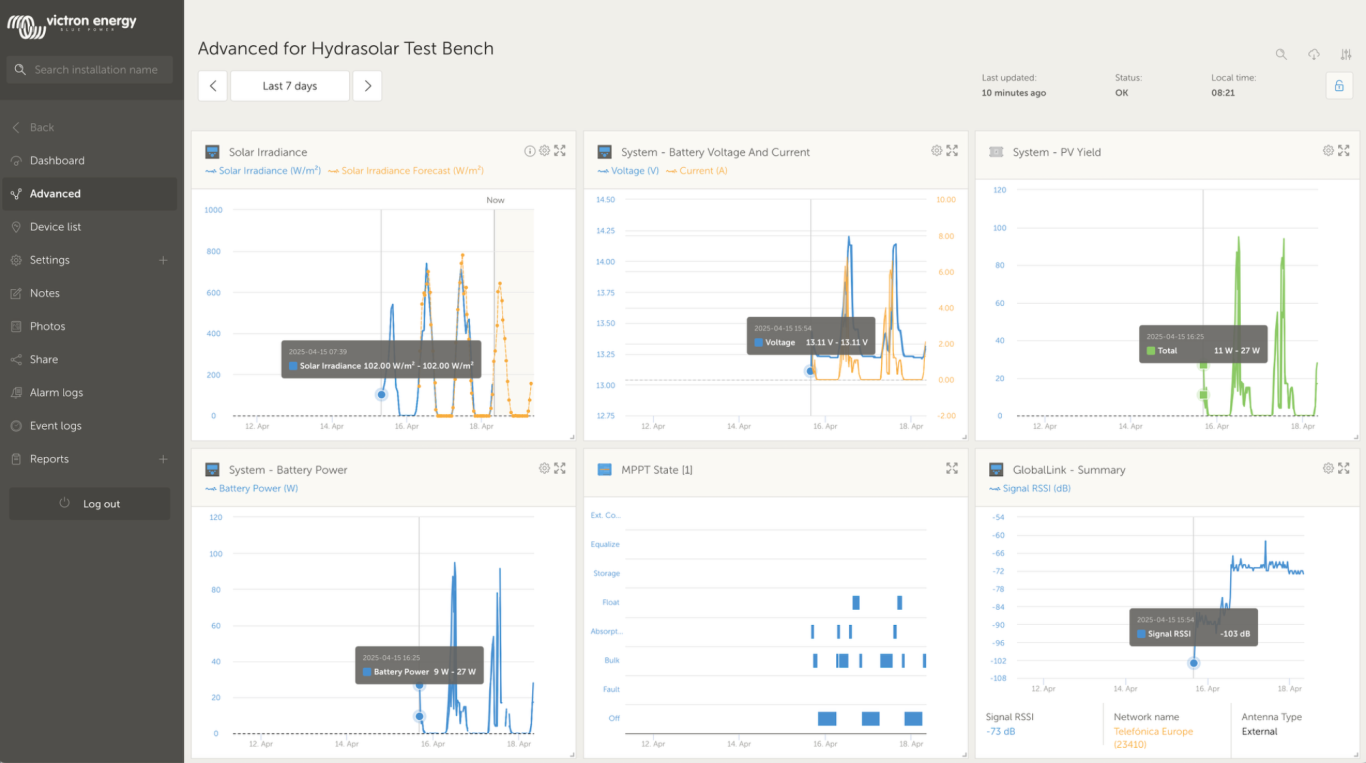Go to previous time period arrow
Screen dimensions: 1366x763
coord(213,86)
